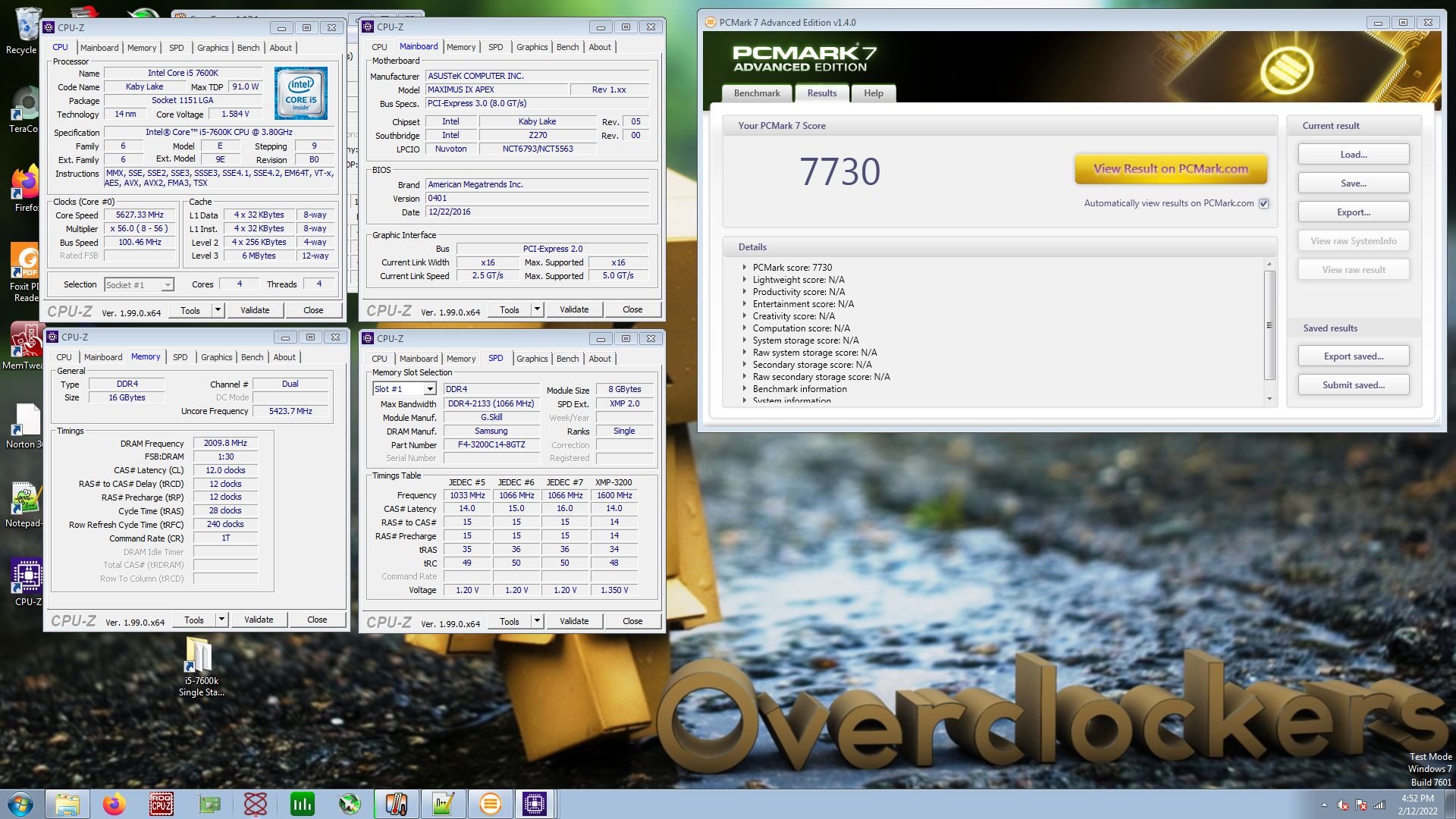Screen dimensions: 1456x819
Task: Switch to the thermometer monitoring app in taskbar
Action: pyautogui.click(x=397, y=804)
